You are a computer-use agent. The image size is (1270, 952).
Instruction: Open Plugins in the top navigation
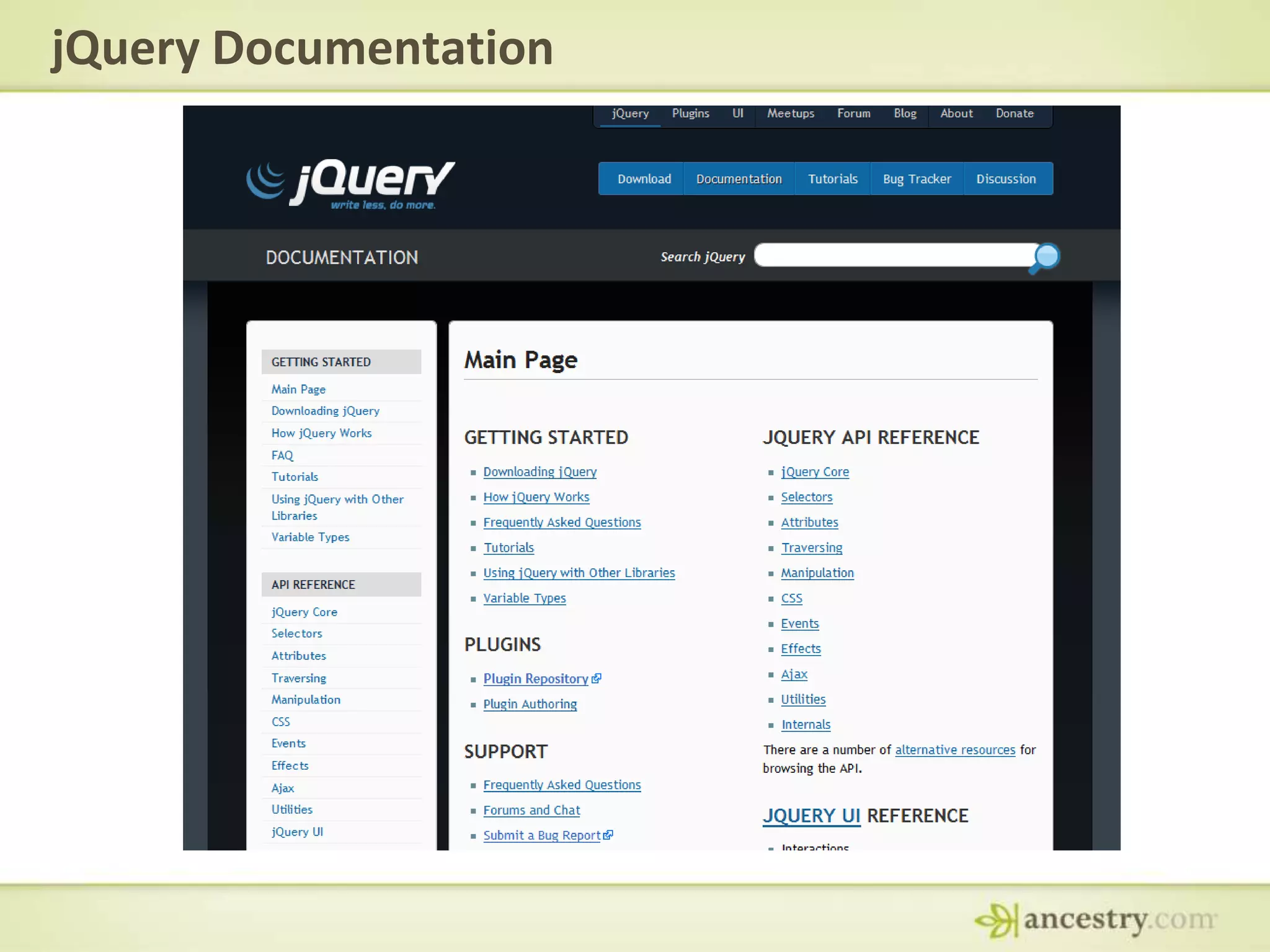coord(691,113)
